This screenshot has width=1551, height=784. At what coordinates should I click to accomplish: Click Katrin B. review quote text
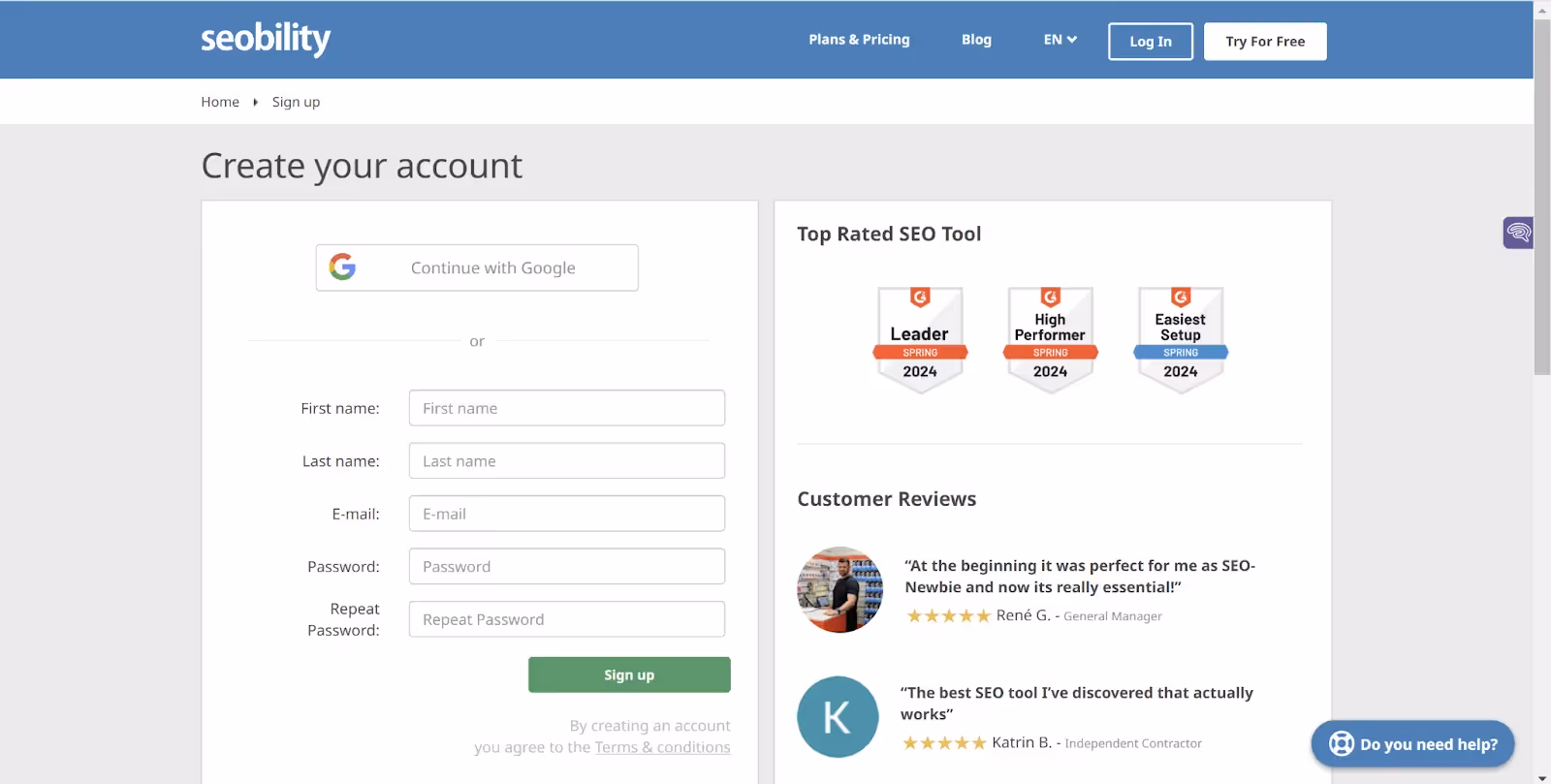[1076, 703]
